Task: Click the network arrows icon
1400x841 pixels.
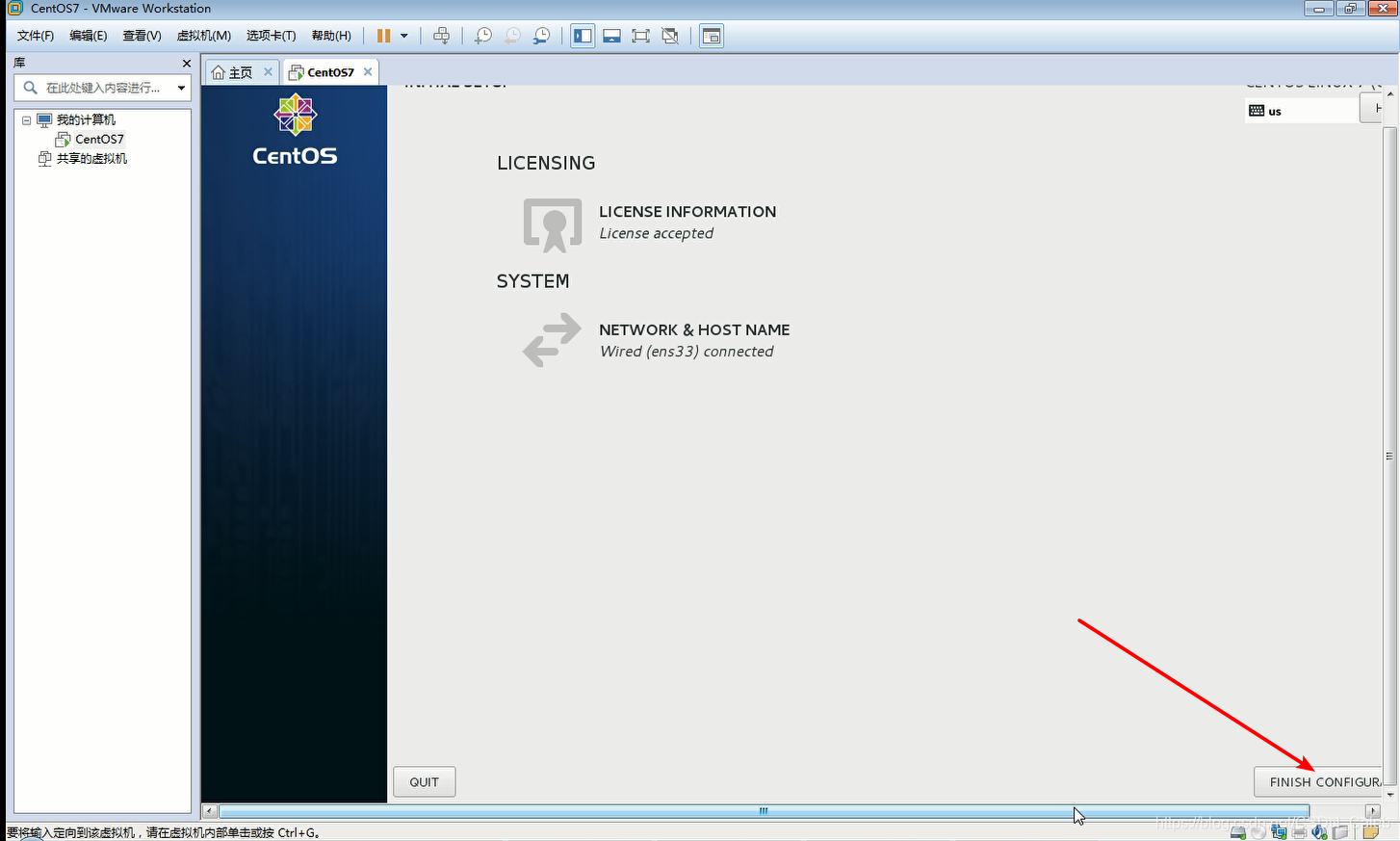Action: click(x=553, y=340)
